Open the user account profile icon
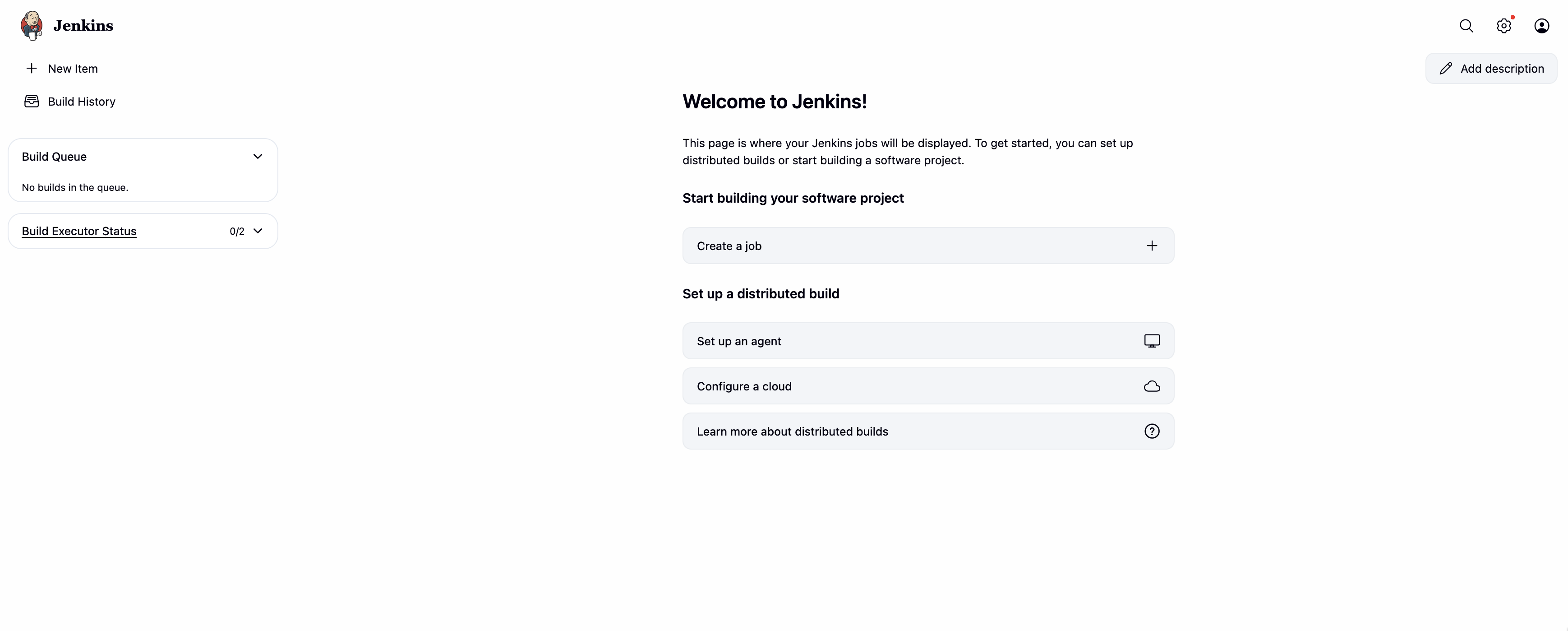This screenshot has height=631, width=1568. 1541,26
